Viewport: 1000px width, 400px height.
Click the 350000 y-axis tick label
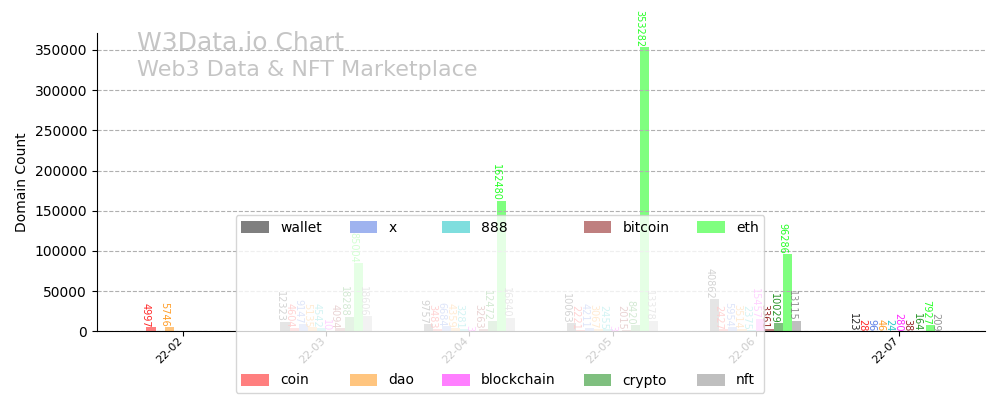(x=57, y=50)
